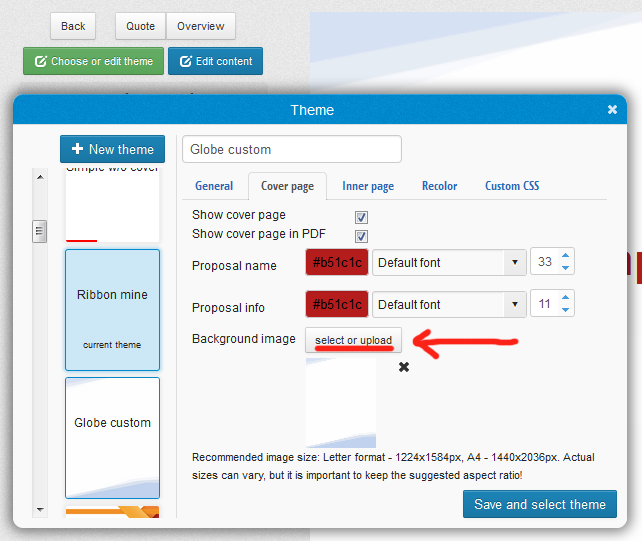Increase Proposal name font size arrow
642x541 pixels.
[566, 256]
